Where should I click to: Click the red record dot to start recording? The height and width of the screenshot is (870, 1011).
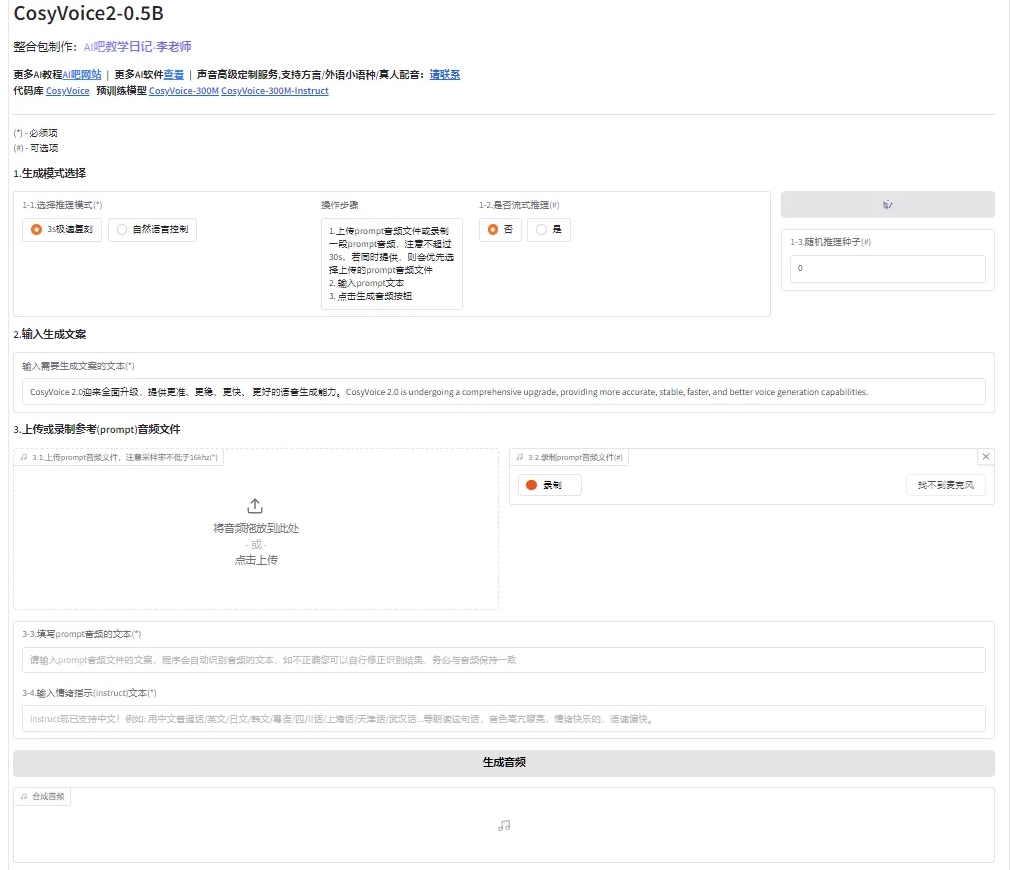coord(531,483)
